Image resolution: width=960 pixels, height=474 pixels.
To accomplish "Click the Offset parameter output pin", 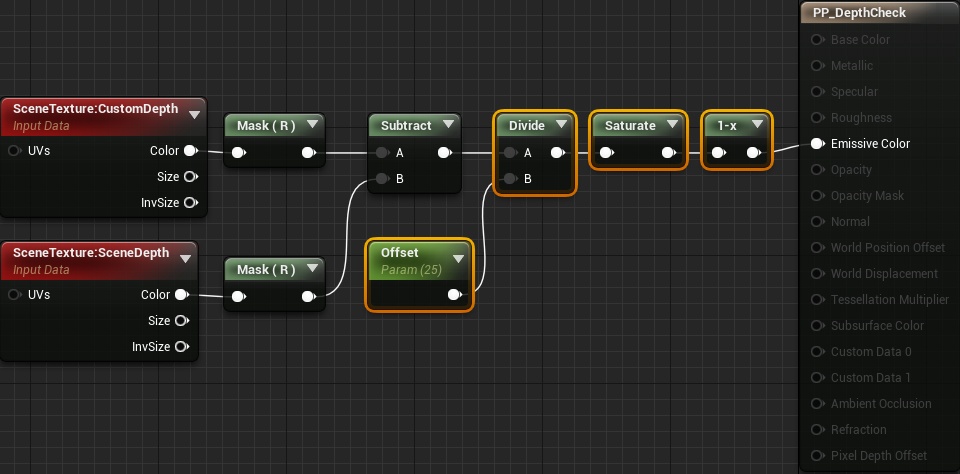I will tap(454, 295).
